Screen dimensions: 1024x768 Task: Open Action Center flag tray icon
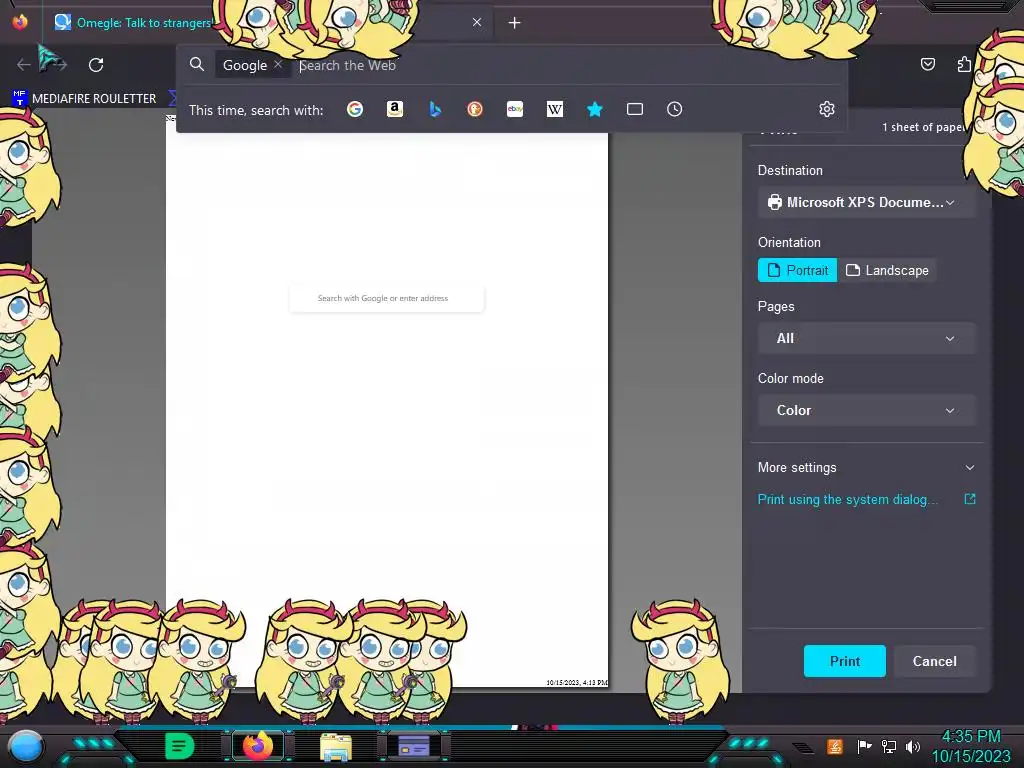[864, 746]
